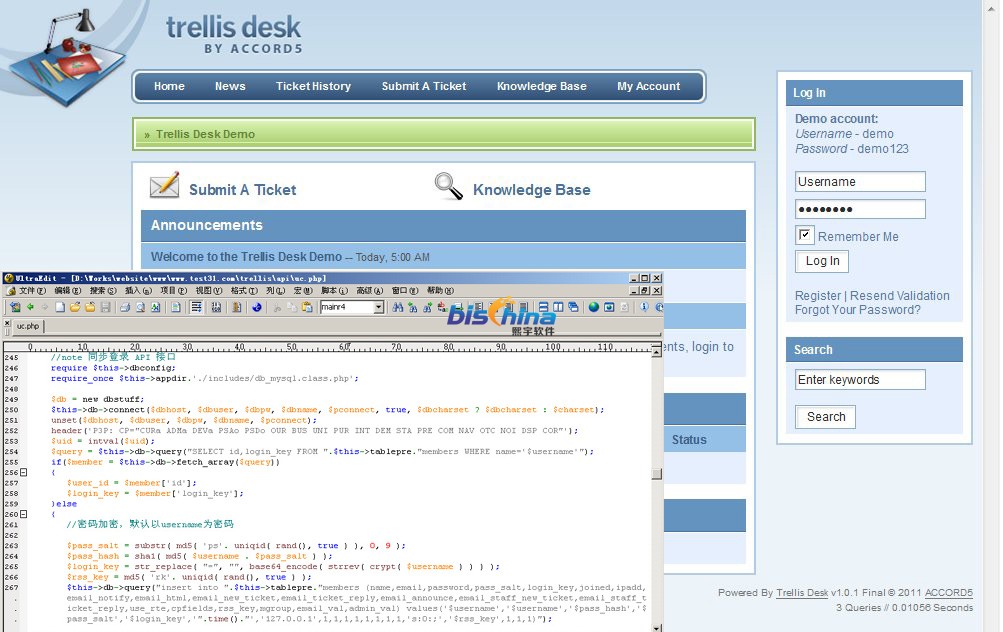The height and width of the screenshot is (632, 1003).
Task: Toggle the Remember Me checkbox
Action: point(805,235)
